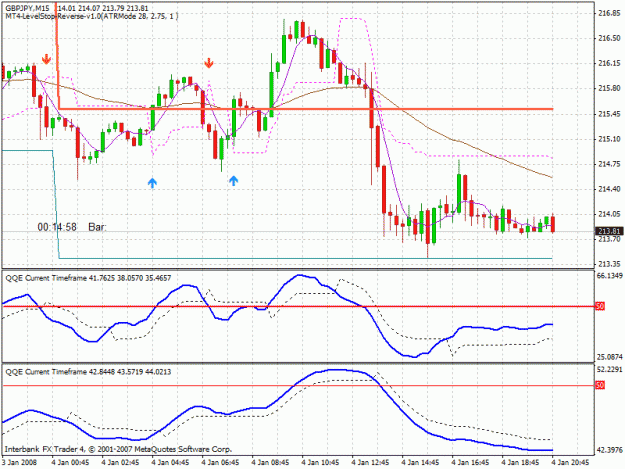Click the 42.3976 scale value
The width and height of the screenshot is (625, 469).
pos(609,450)
